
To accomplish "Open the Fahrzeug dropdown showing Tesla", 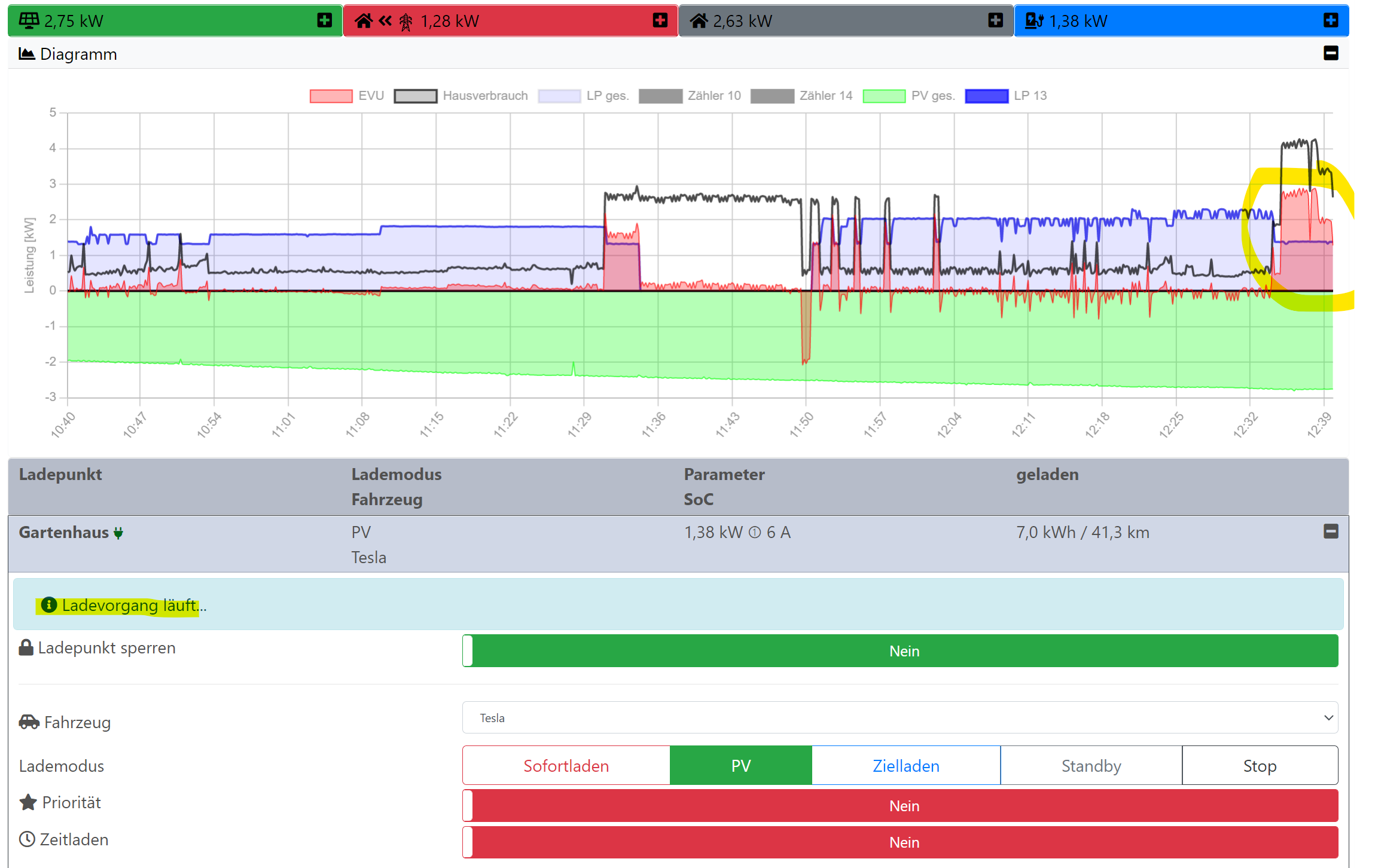I will click(900, 717).
